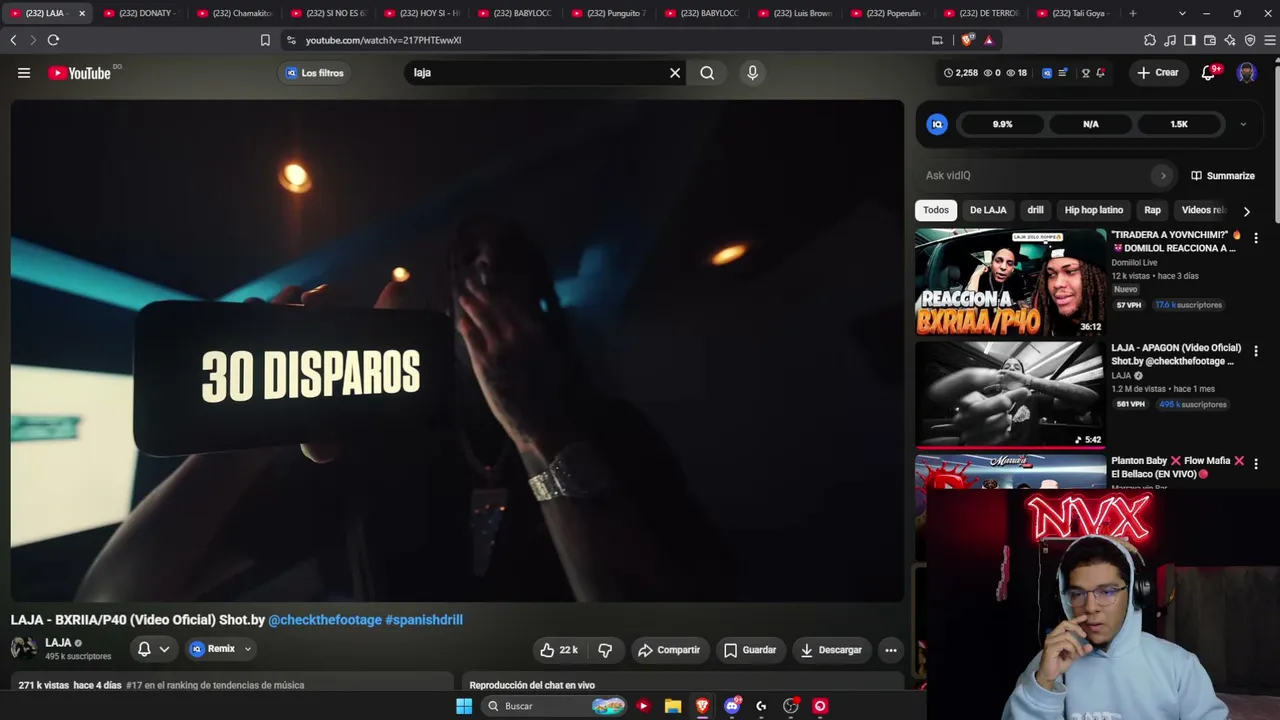This screenshot has width=1280, height=720.
Task: Dislike the video with thumbs down
Action: (606, 650)
